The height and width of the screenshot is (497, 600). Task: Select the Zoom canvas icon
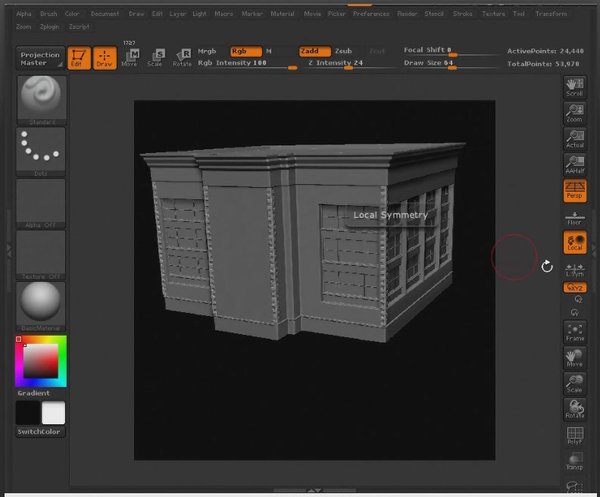575,113
